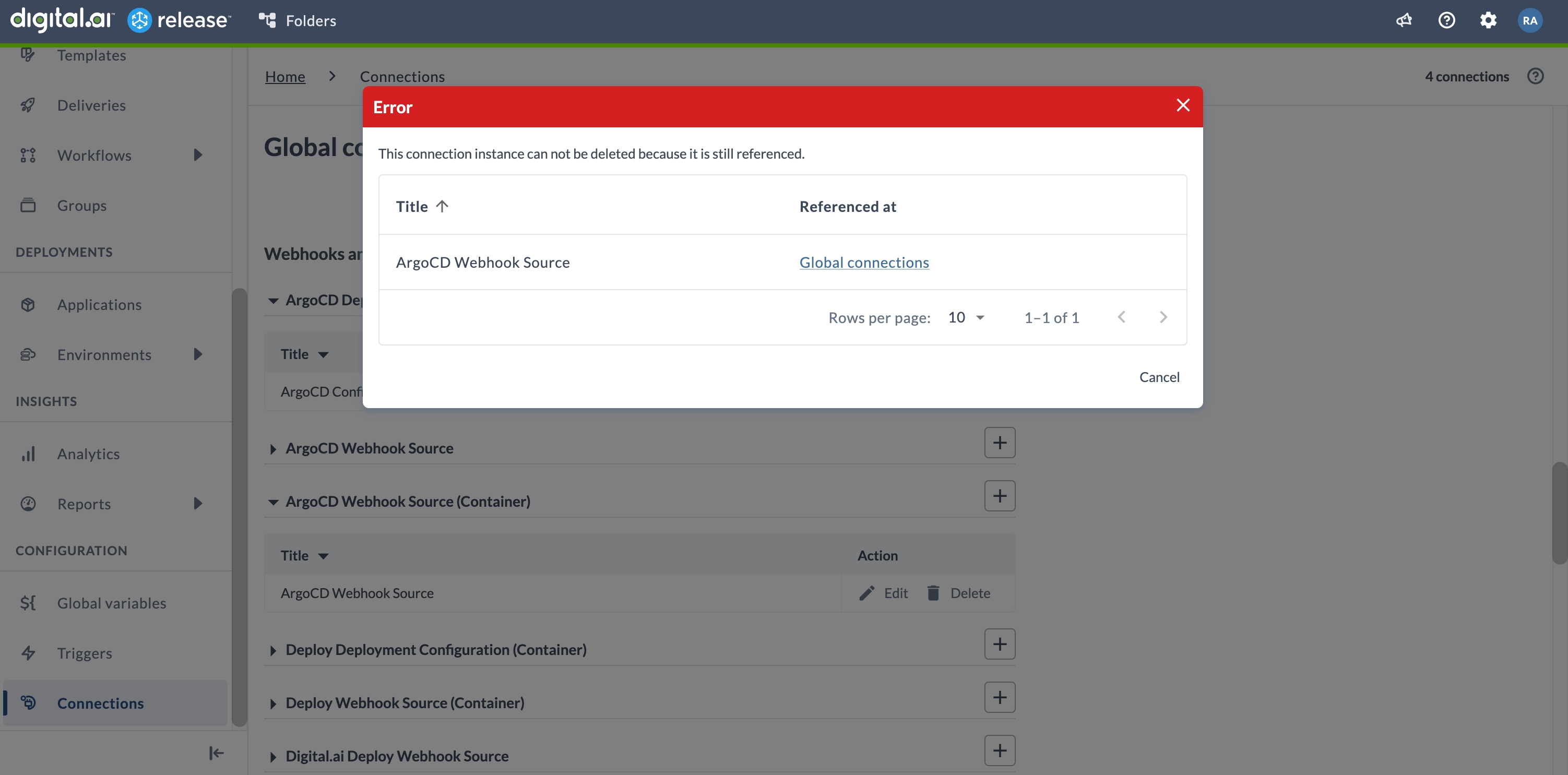This screenshot has width=1568, height=775.
Task: Open Rows per page dropdown
Action: [966, 317]
